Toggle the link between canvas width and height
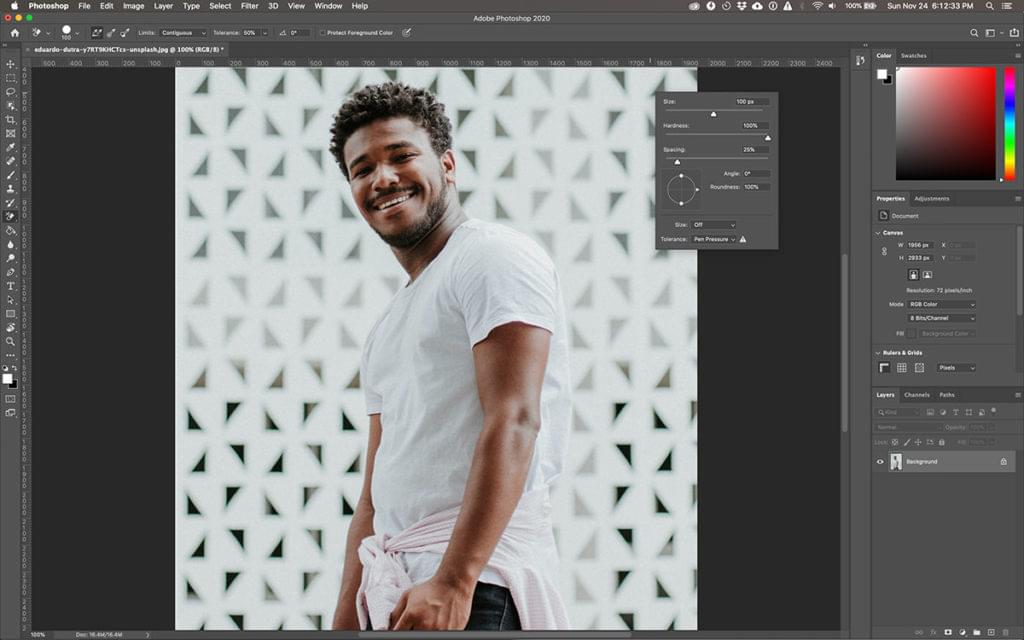Viewport: 1024px width, 640px height. 884,251
